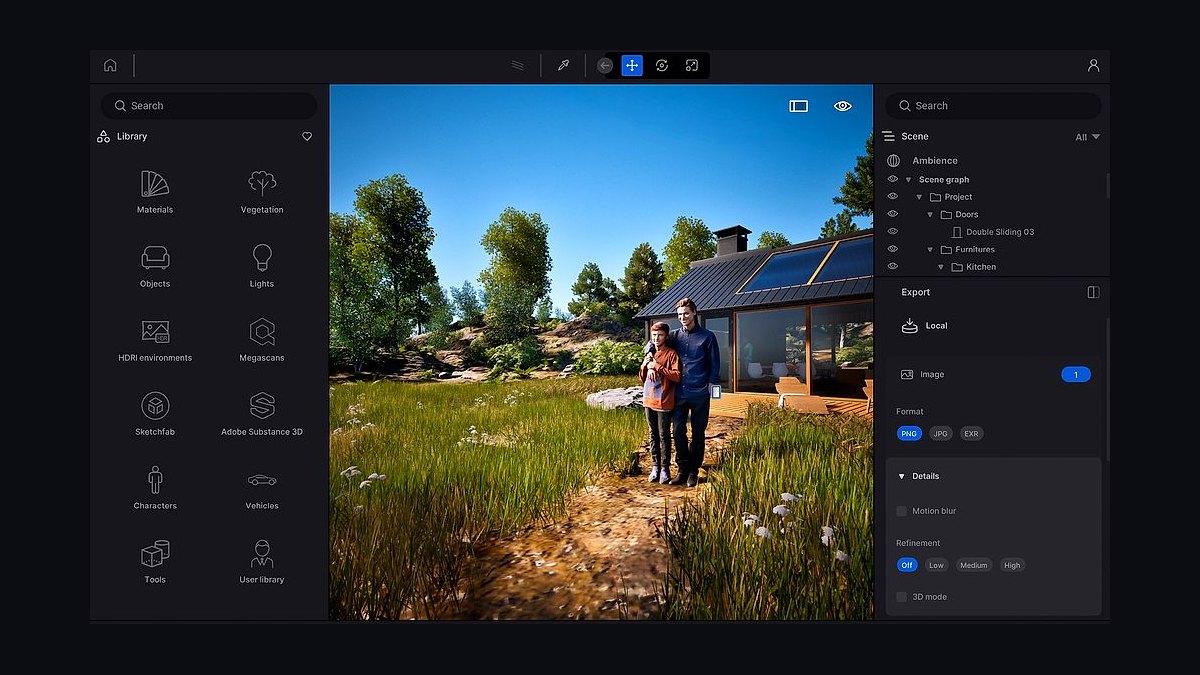Choose JPG export format
This screenshot has width=1200, height=675.
tap(940, 433)
